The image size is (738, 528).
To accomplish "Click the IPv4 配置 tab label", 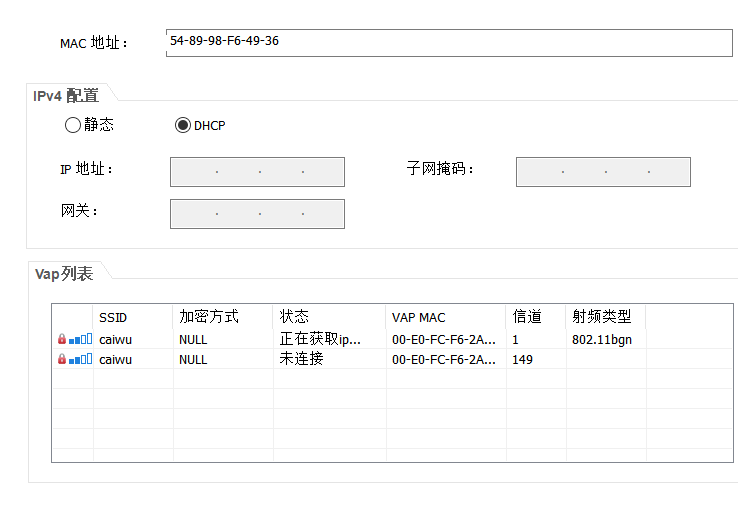I will 66,96.
